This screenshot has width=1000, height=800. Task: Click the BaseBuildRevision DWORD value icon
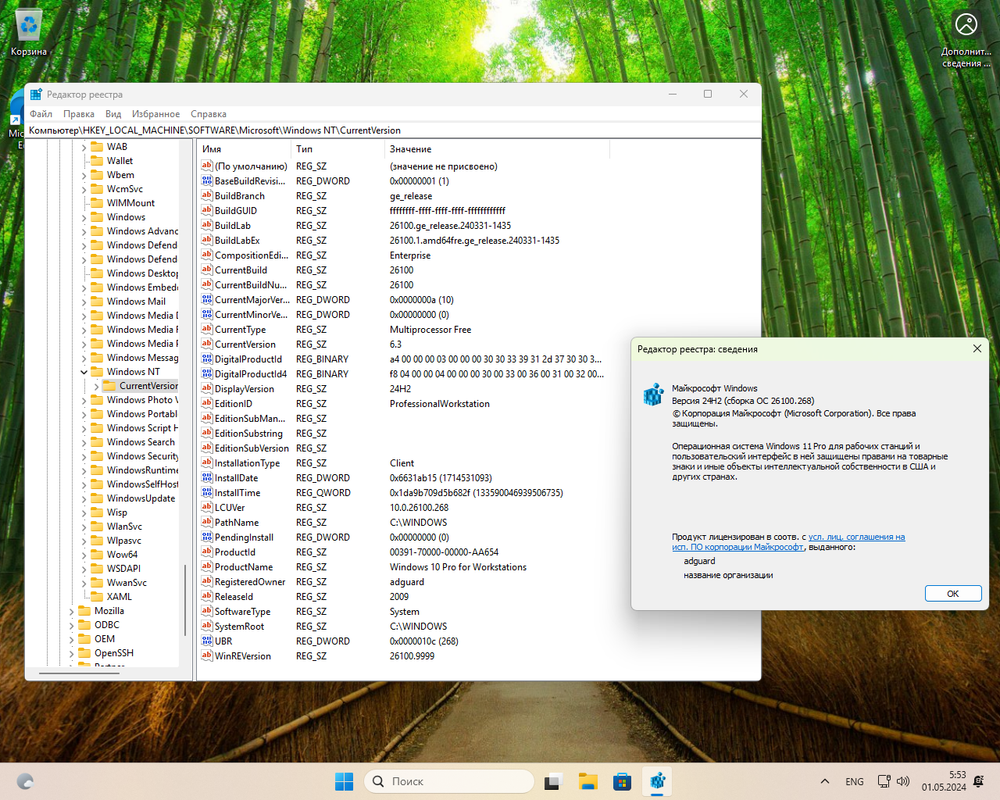pyautogui.click(x=207, y=181)
